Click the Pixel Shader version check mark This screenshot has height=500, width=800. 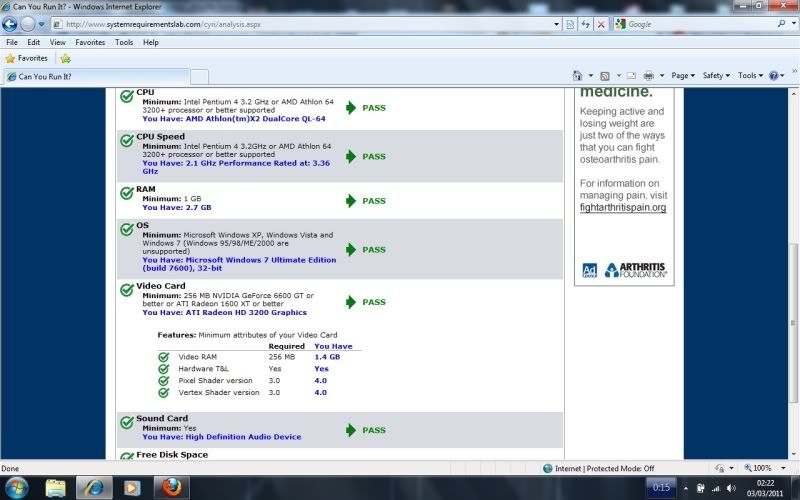(x=163, y=381)
